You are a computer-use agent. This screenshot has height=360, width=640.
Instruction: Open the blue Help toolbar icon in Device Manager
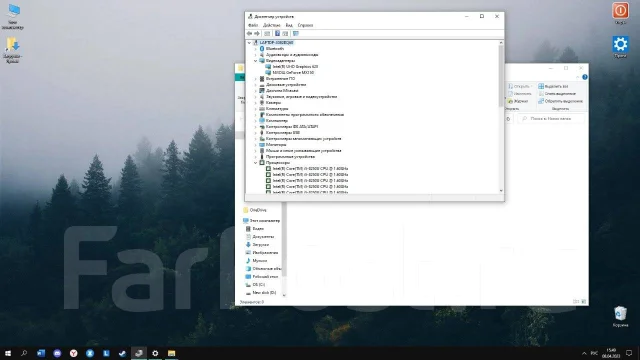(277, 33)
